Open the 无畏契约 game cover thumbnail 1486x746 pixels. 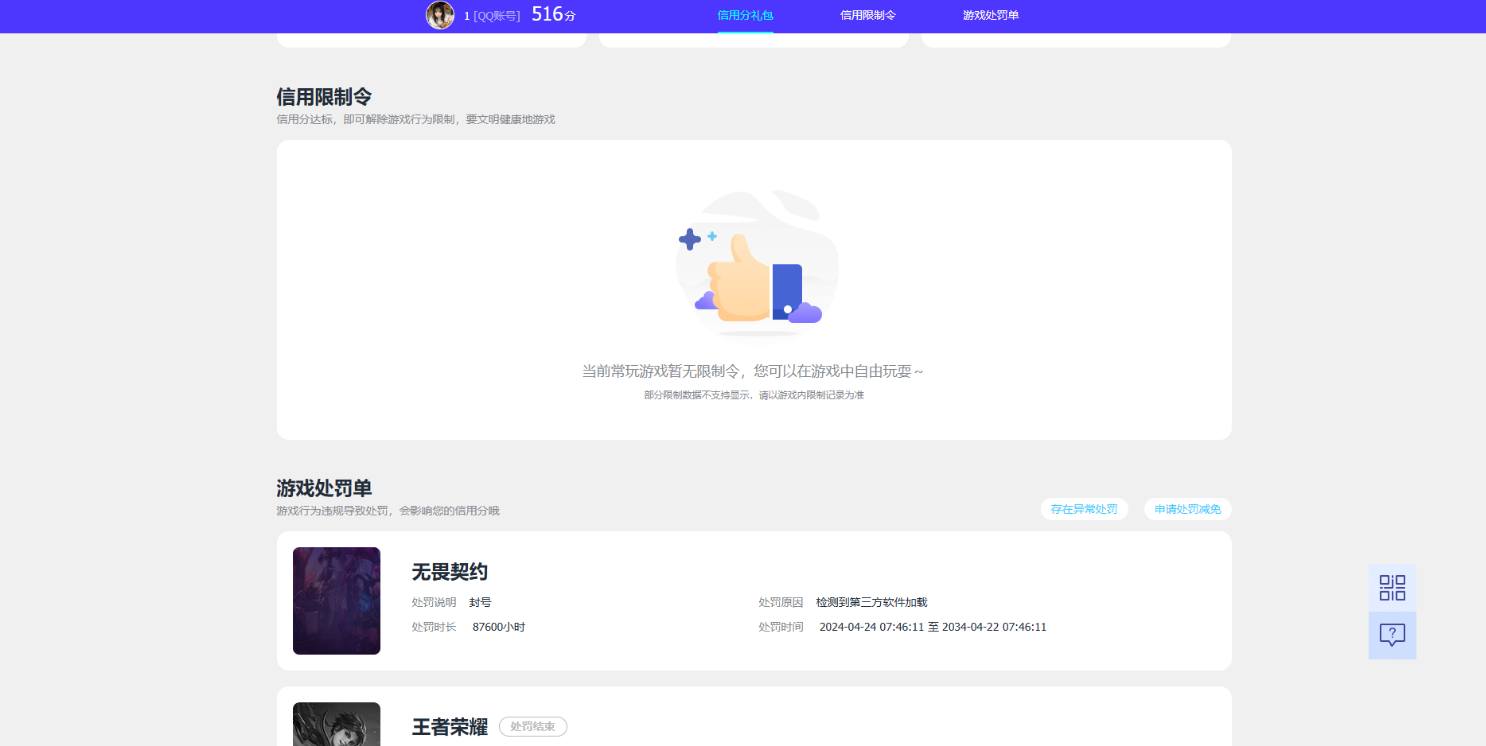(x=336, y=601)
